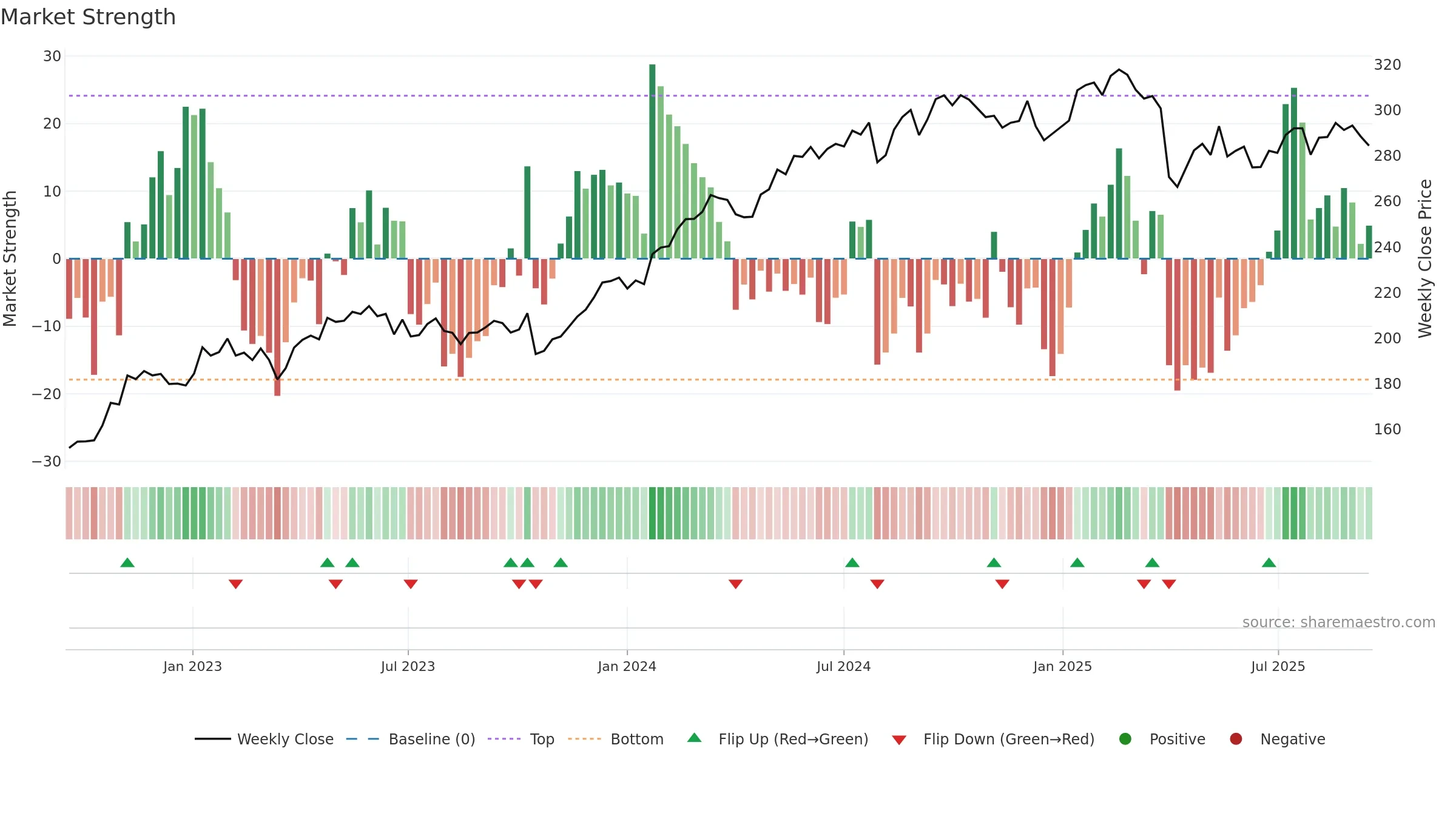Click the Jul 2024 x-axis label
Image resolution: width=1456 pixels, height=819 pixels.
point(843,666)
